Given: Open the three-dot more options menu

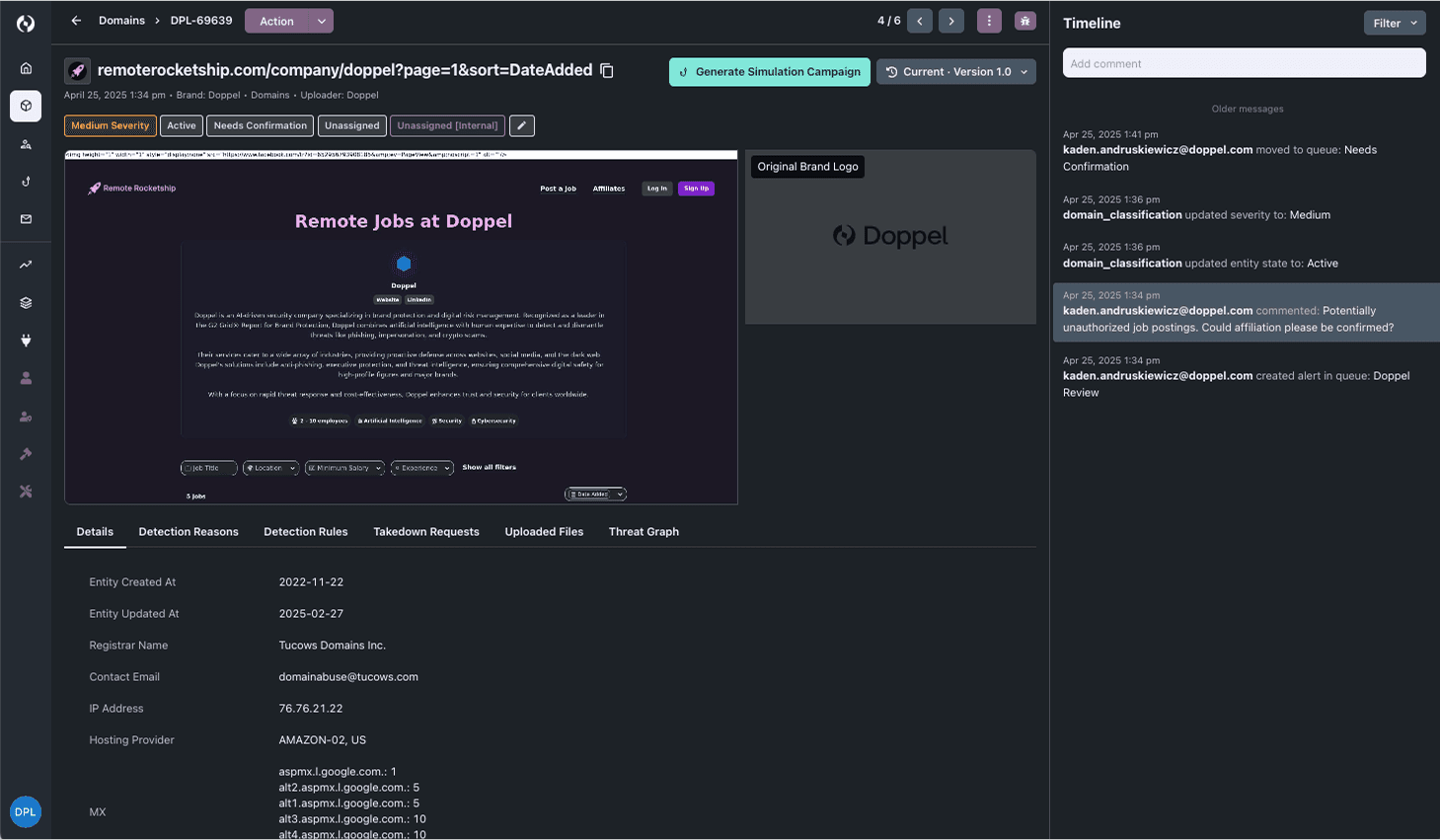Looking at the screenshot, I should pos(989,21).
